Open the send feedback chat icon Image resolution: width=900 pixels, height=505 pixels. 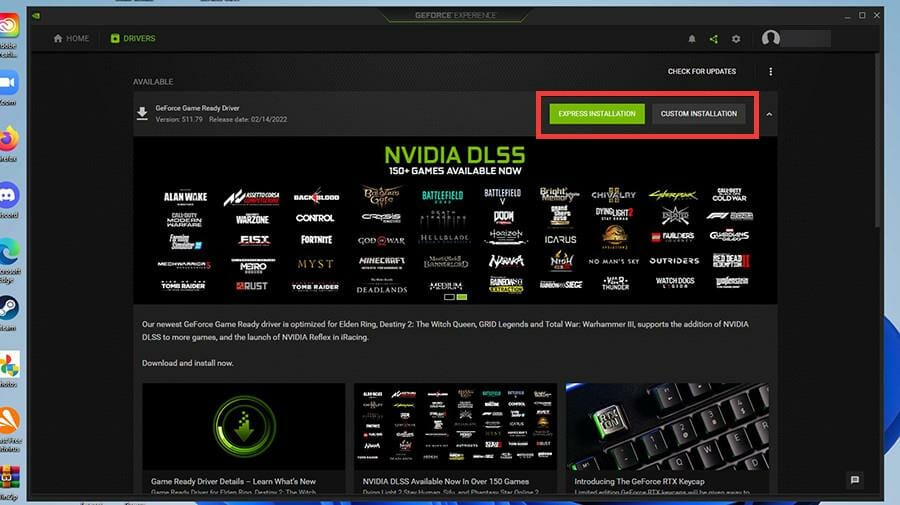(x=855, y=480)
